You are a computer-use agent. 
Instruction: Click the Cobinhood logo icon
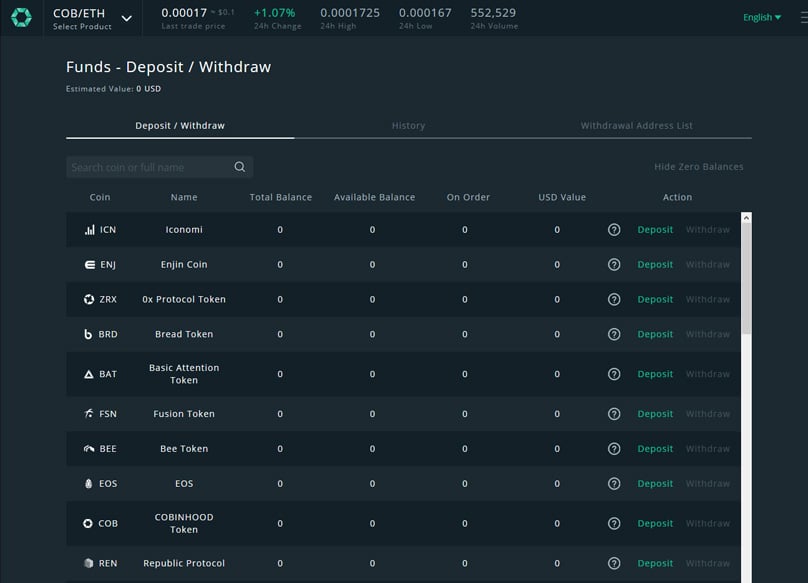(21, 18)
